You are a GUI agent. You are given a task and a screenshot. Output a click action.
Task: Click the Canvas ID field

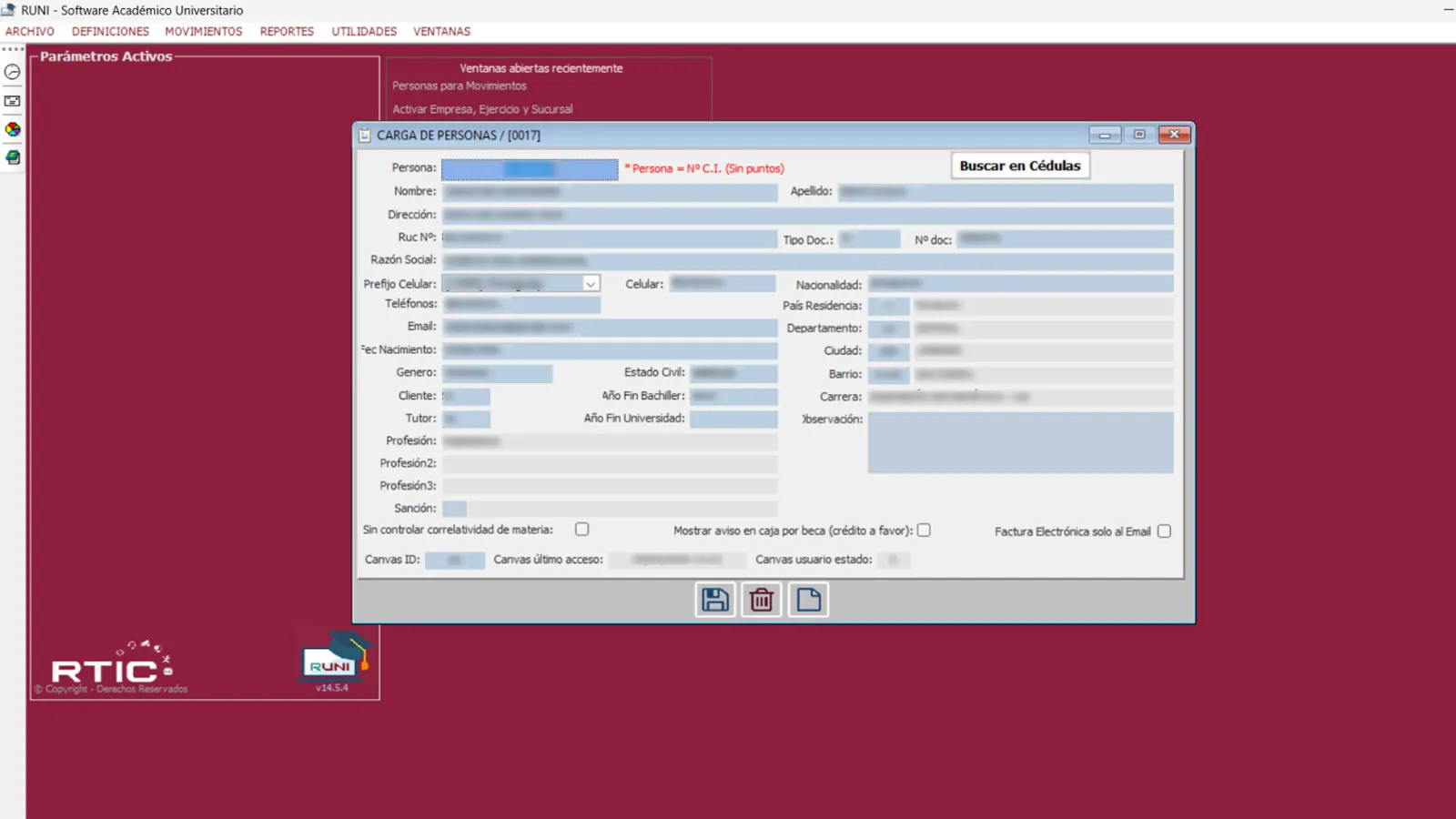tap(455, 560)
